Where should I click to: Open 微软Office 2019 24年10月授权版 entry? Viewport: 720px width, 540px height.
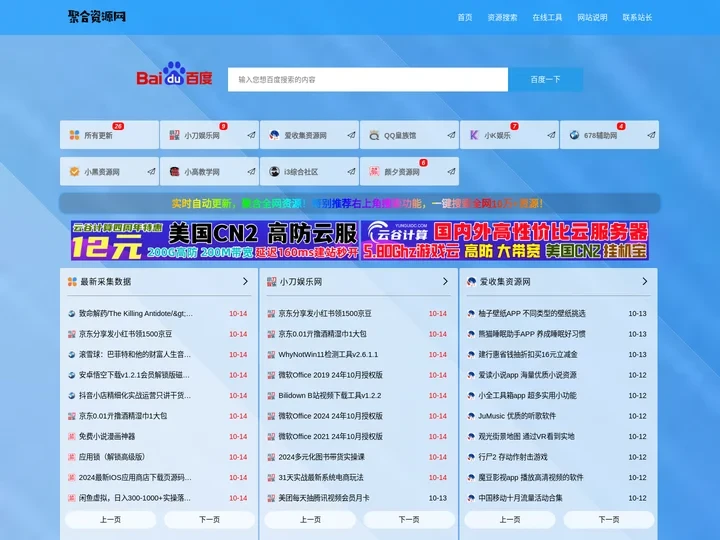tap(331, 375)
